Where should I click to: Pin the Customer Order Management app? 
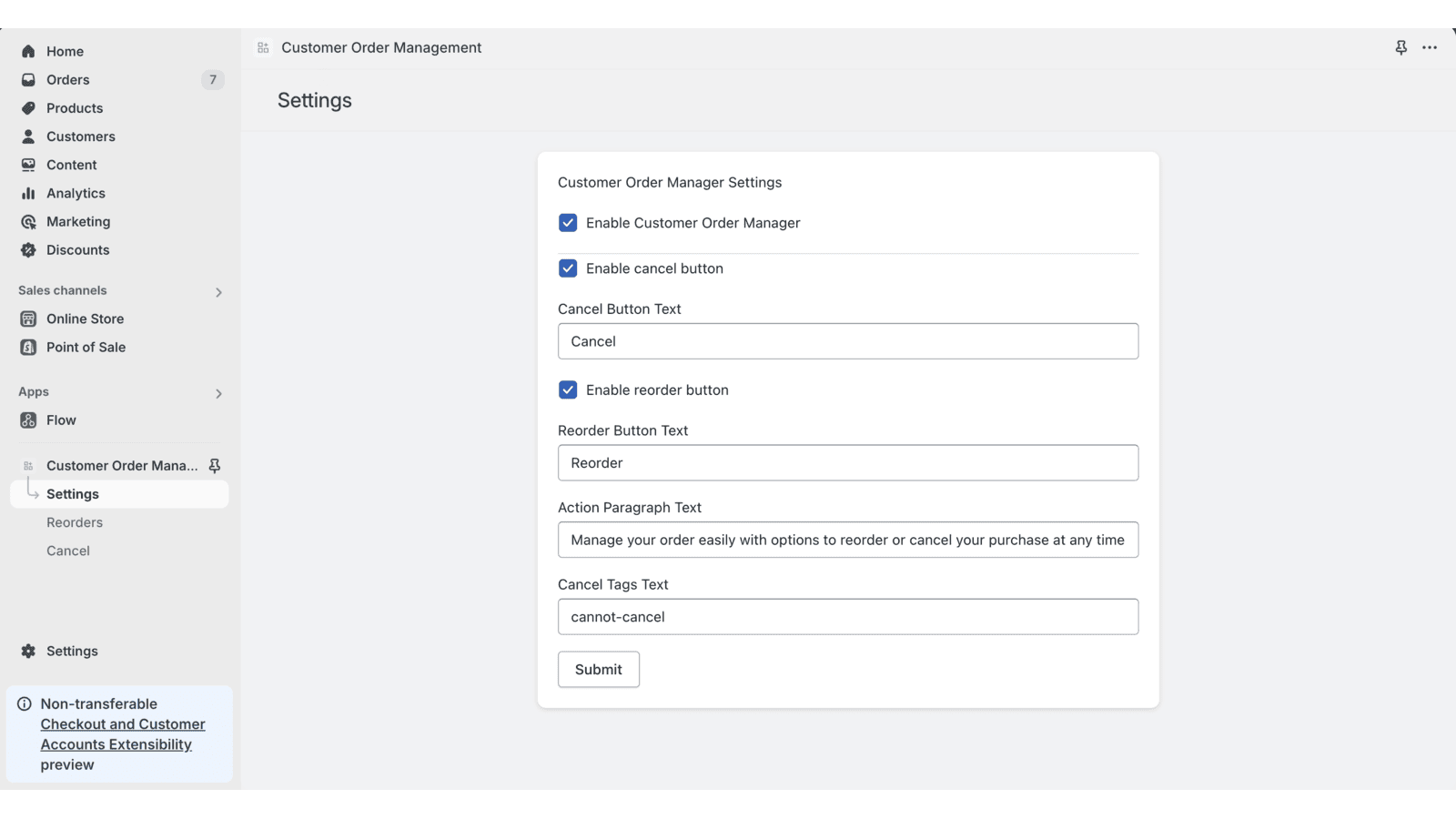point(213,465)
